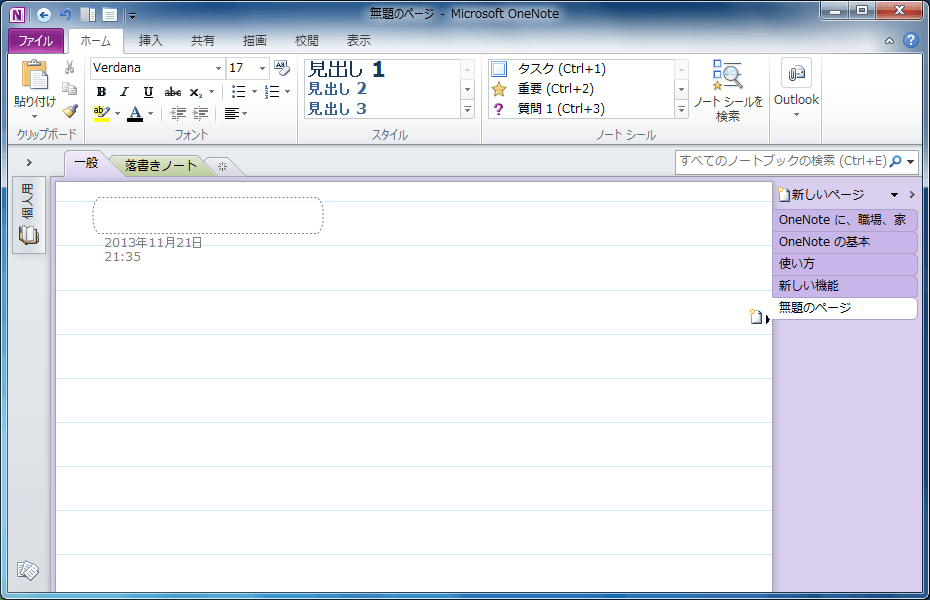Toggle italic formatting
The width and height of the screenshot is (930, 600).
[125, 92]
